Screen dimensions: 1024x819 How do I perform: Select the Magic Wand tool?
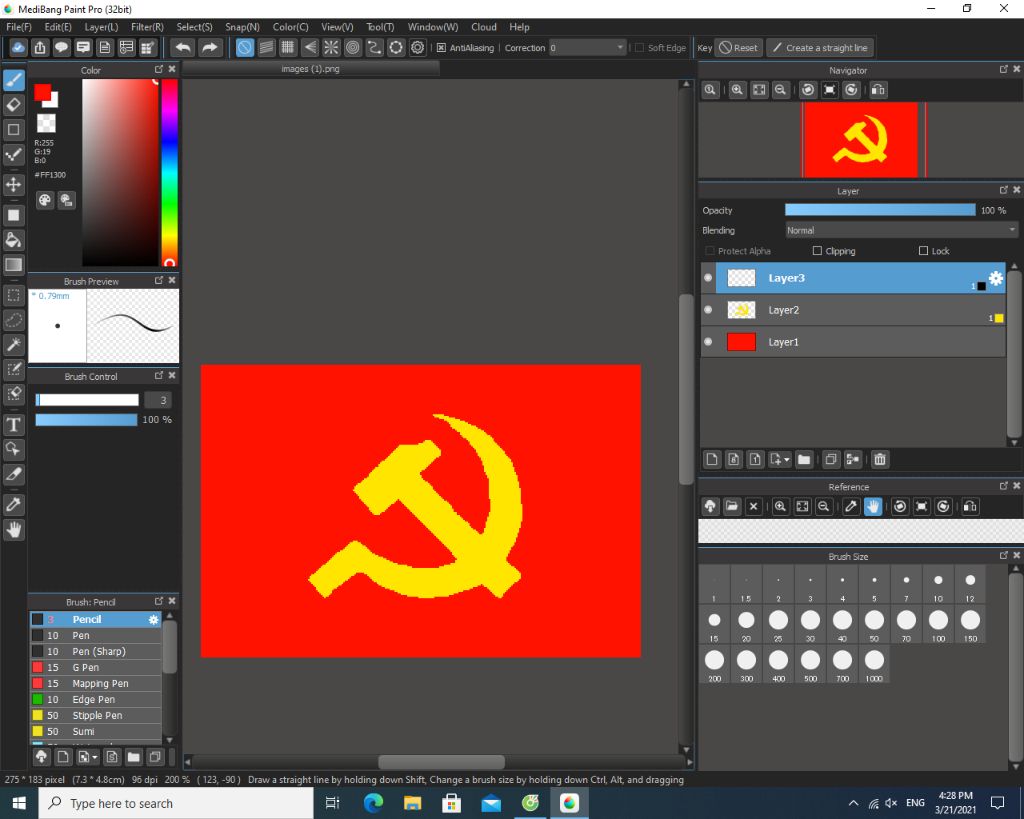[14, 345]
